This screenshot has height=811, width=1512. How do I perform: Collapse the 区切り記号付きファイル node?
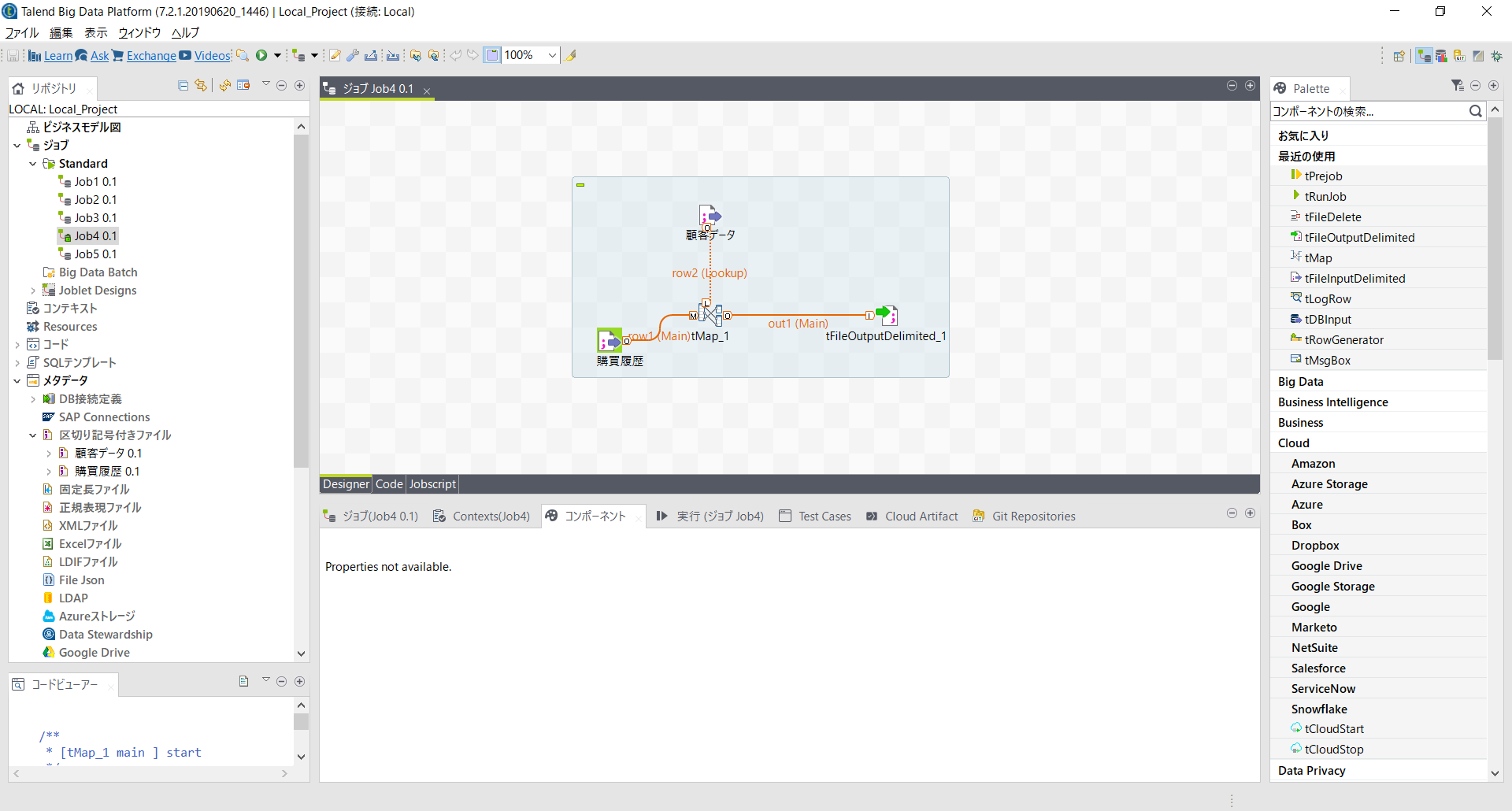click(33, 435)
